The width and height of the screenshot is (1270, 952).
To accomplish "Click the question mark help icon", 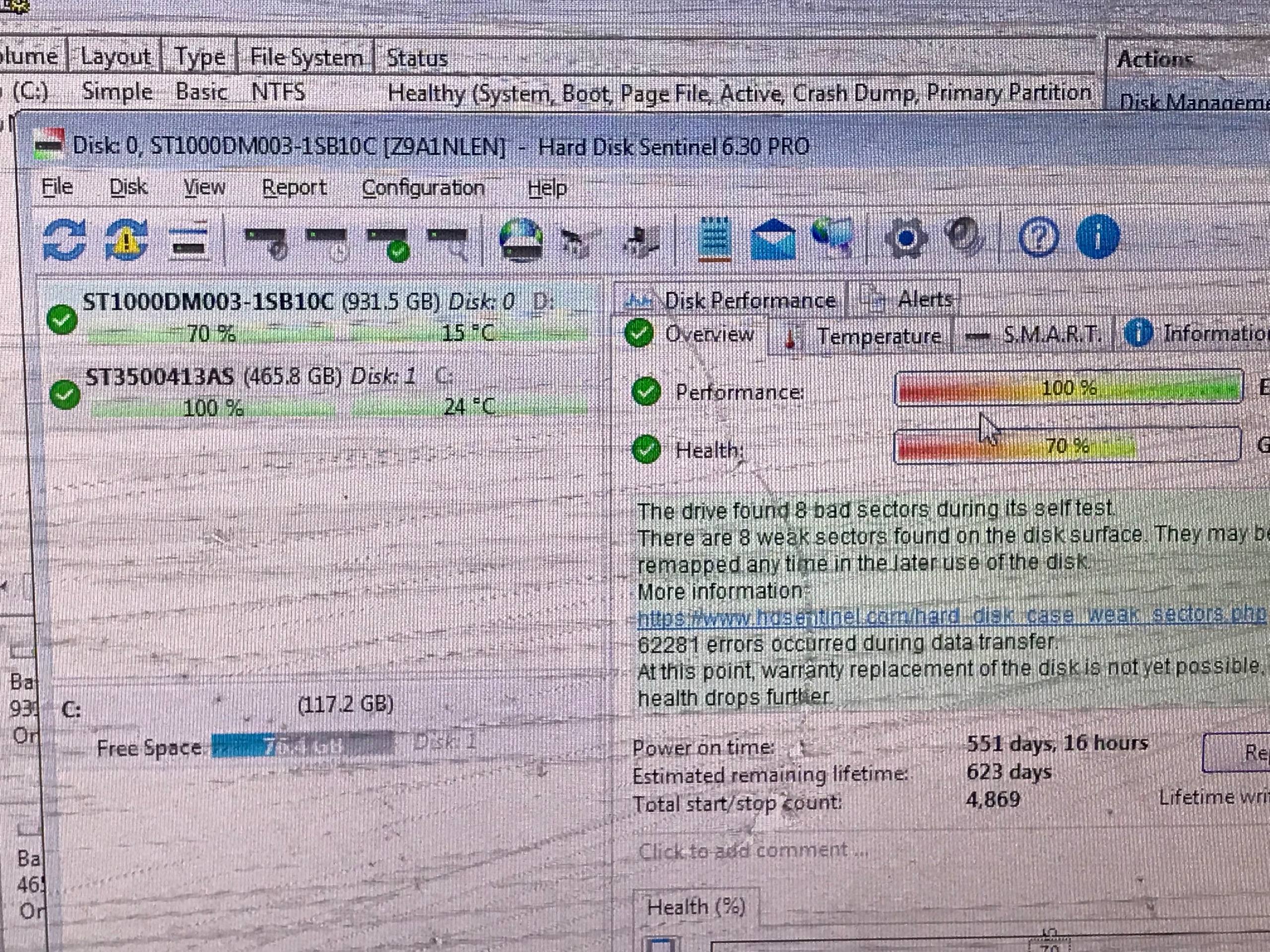I will [1039, 237].
